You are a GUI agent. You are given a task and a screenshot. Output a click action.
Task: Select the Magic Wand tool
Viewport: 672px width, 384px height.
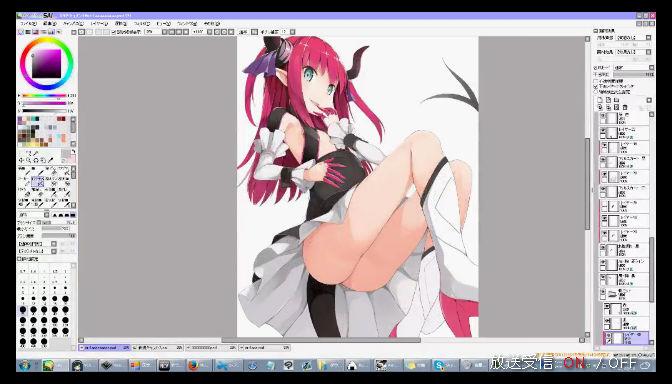[36, 153]
